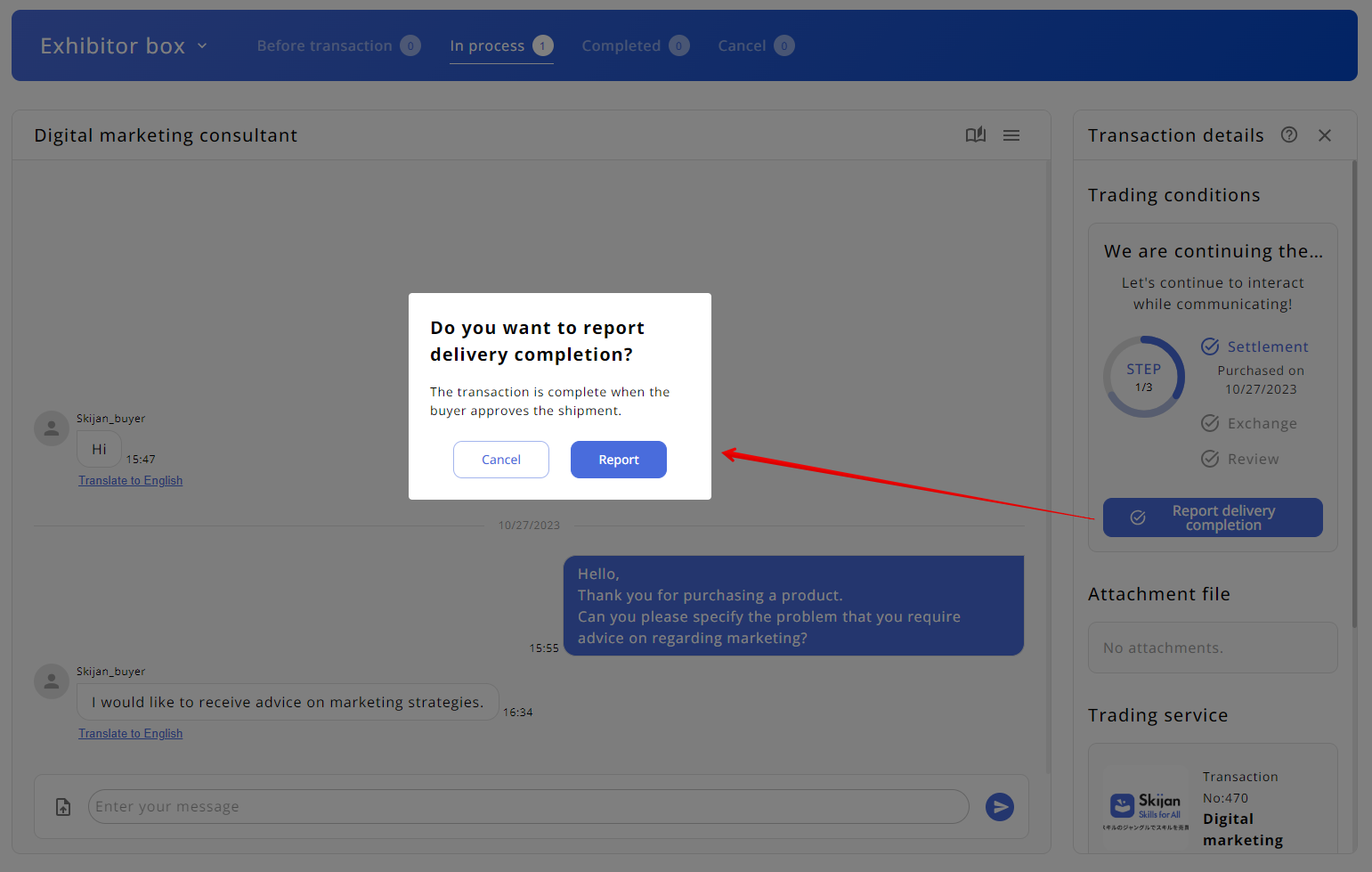Switch to the Completed tab

[636, 45]
